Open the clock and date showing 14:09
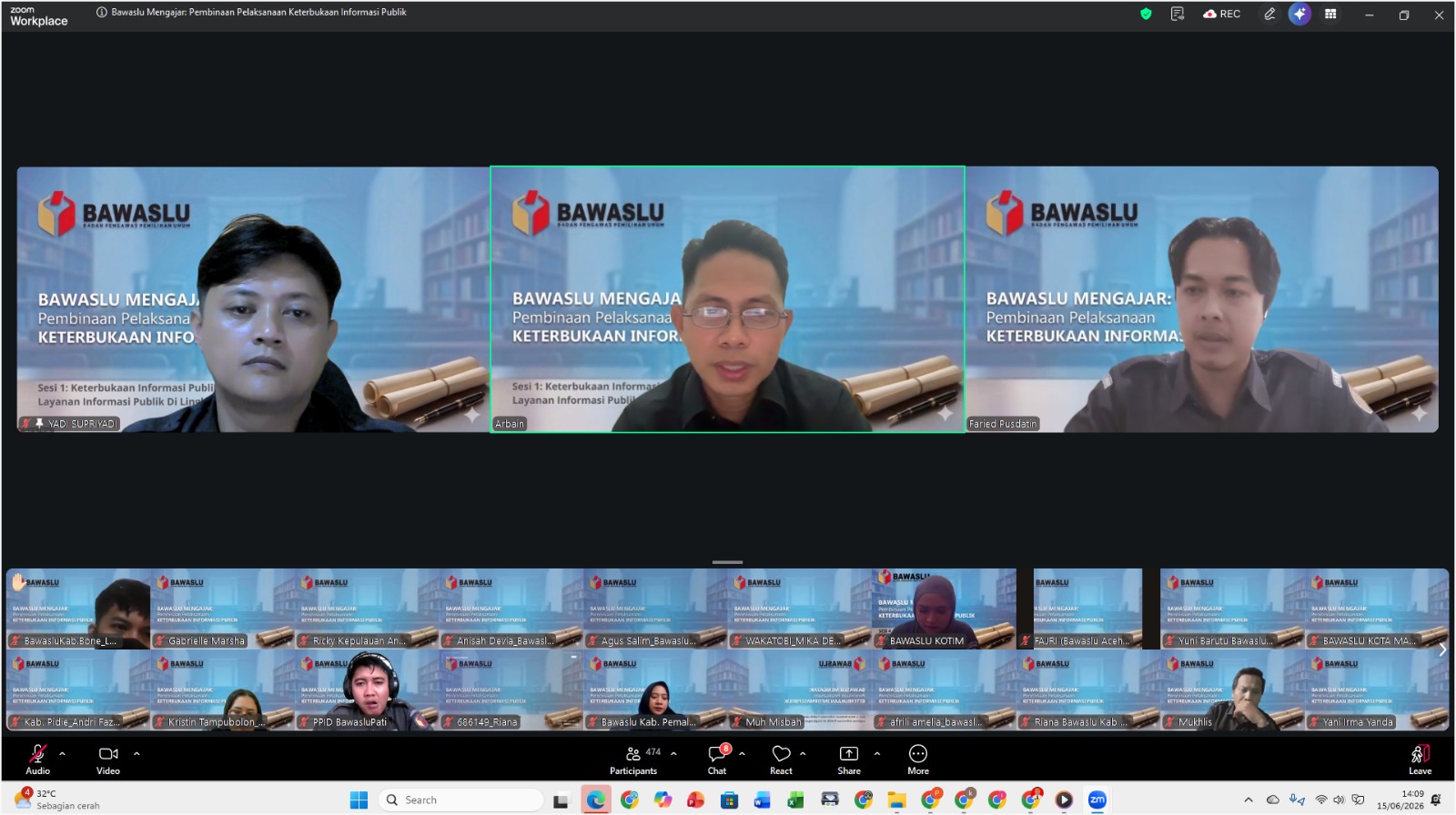This screenshot has width=1456, height=815. pyautogui.click(x=1400, y=800)
